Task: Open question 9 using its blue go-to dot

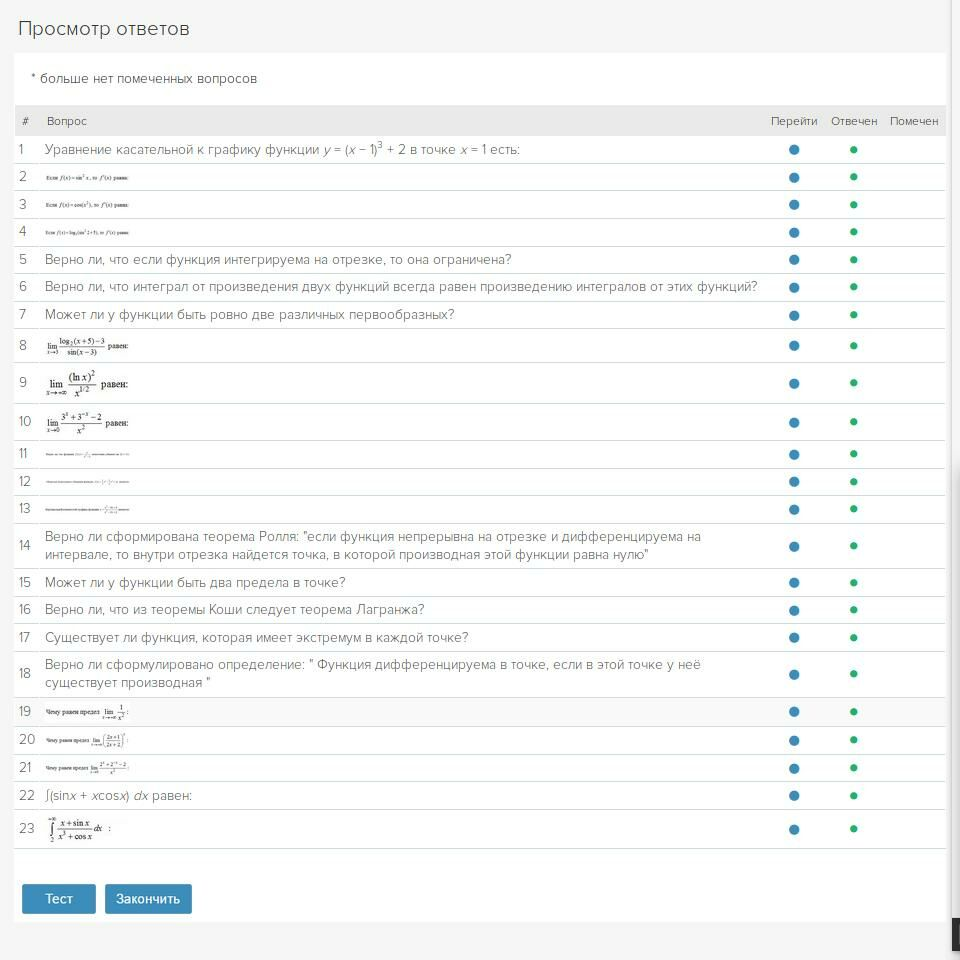Action: tap(794, 383)
